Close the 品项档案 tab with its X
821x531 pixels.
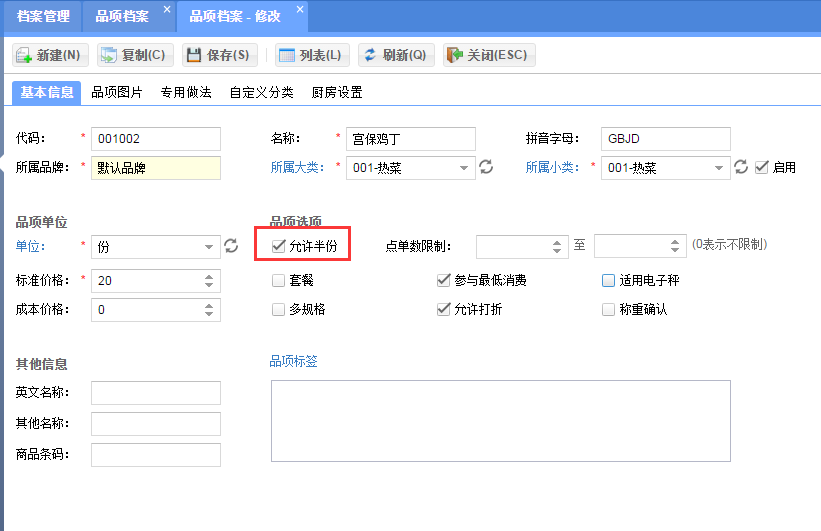pos(167,9)
